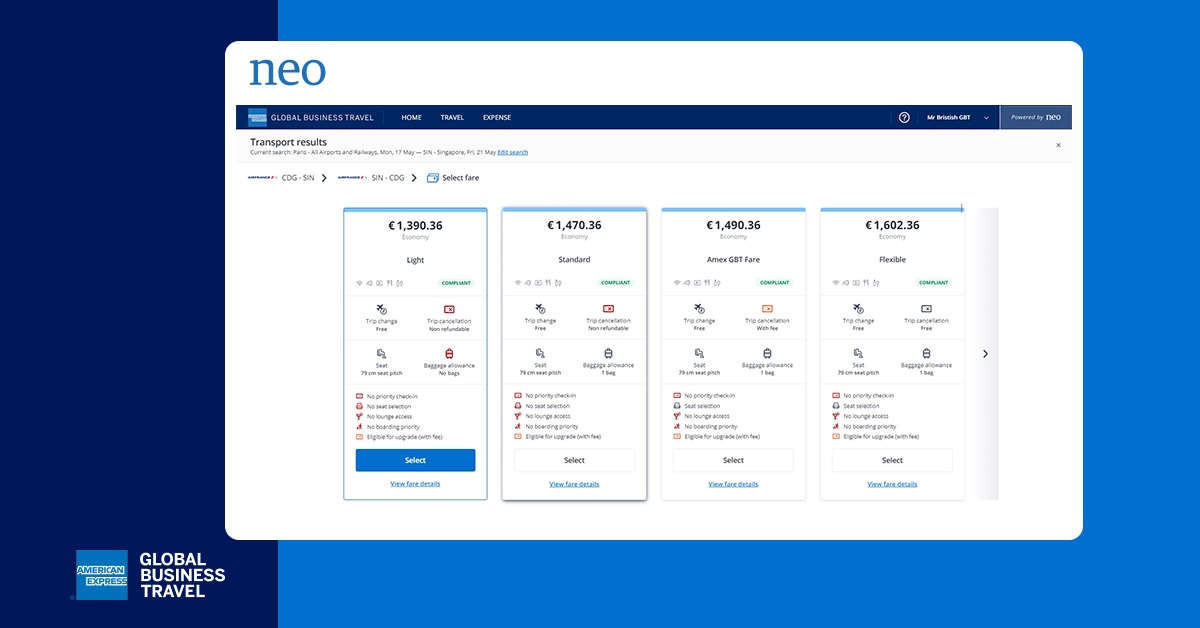Screen dimensions: 1200x628
Task: Click the Trip change icon in Light fare
Action: pos(381,309)
